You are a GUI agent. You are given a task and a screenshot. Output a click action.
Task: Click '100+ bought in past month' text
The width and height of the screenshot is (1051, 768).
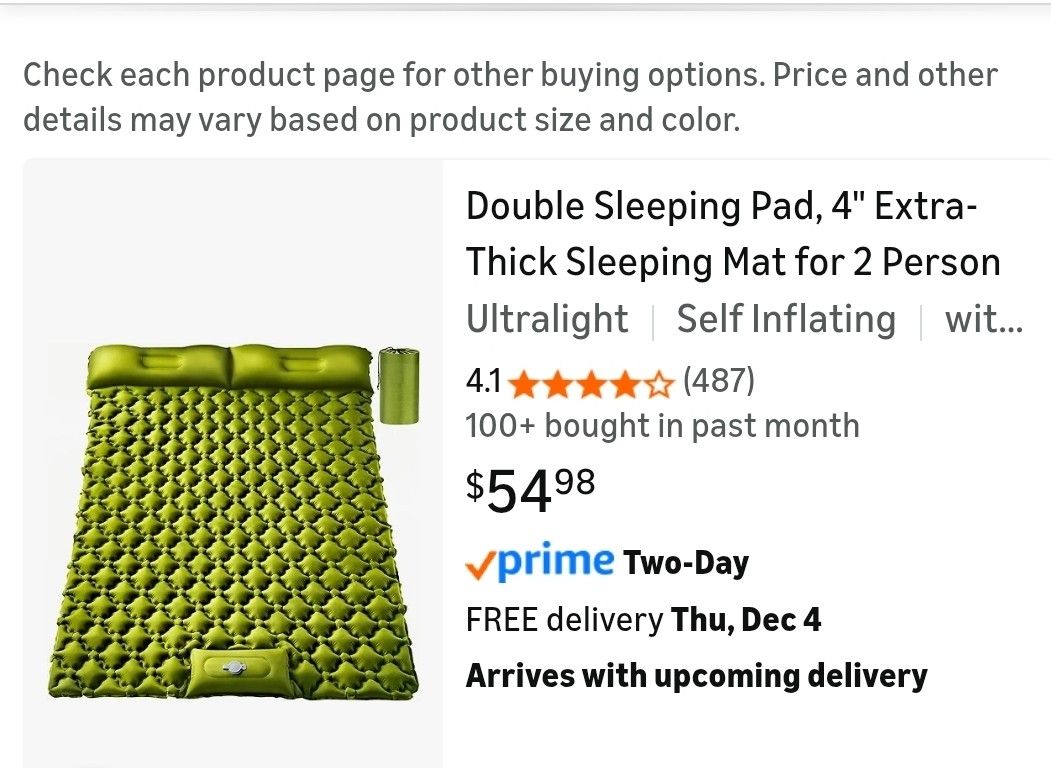(x=661, y=426)
